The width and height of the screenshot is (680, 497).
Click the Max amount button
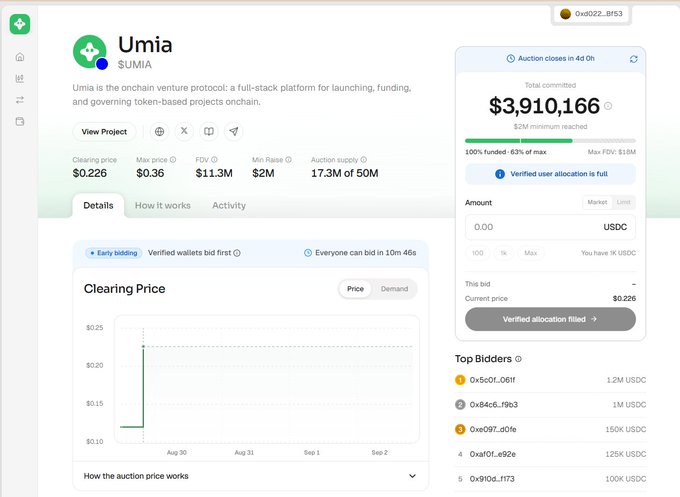[x=530, y=253]
